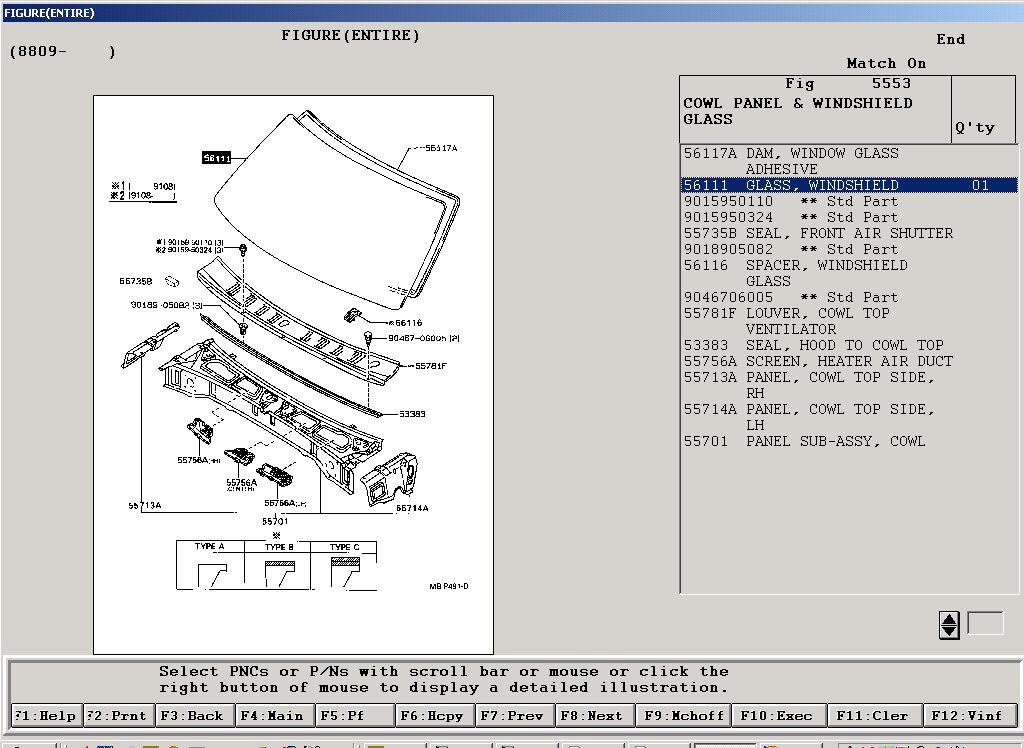1024x748 pixels.
Task: Click the F1 Help button
Action: pyautogui.click(x=46, y=715)
